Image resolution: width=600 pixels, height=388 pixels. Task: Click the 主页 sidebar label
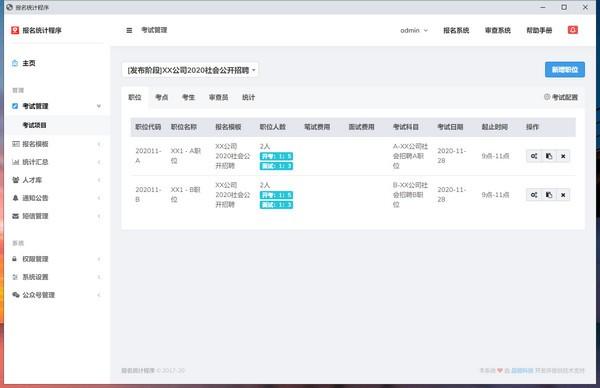coord(29,63)
